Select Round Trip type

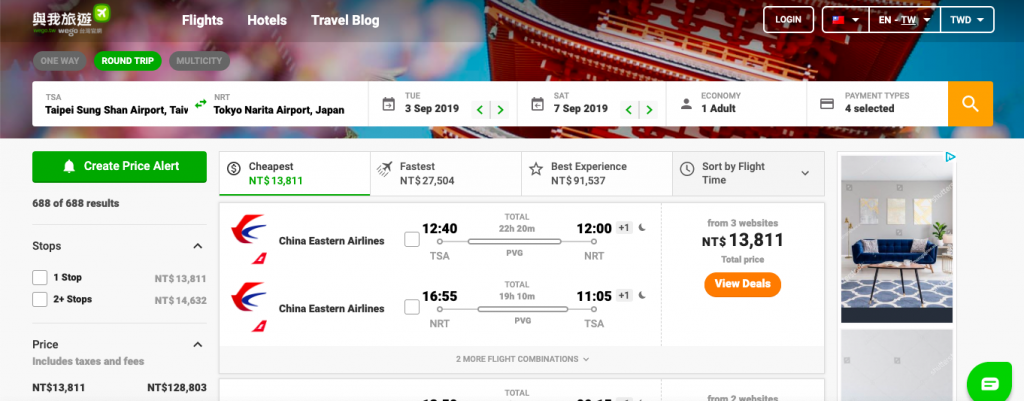[127, 61]
